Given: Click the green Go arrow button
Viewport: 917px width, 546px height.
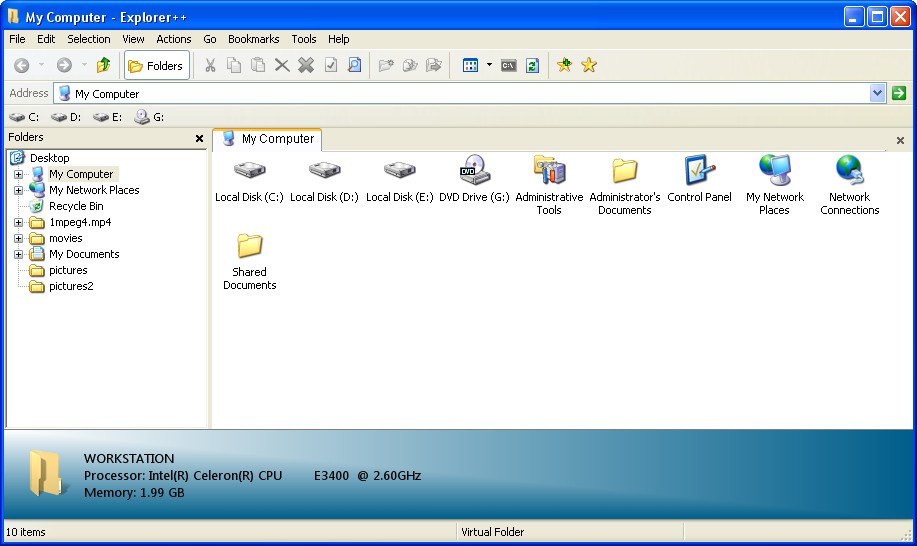Looking at the screenshot, I should click(899, 93).
